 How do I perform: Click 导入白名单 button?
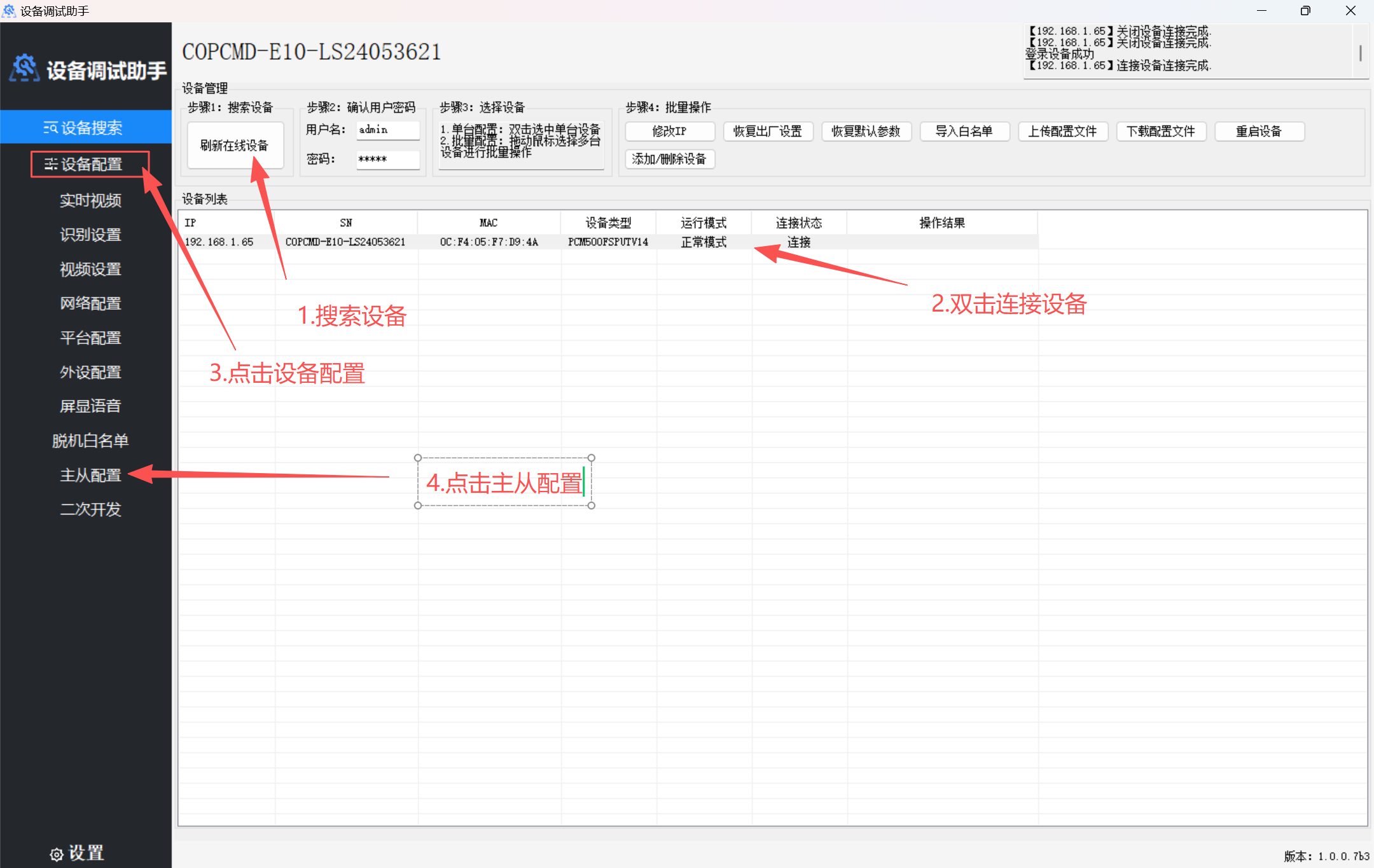click(x=964, y=132)
